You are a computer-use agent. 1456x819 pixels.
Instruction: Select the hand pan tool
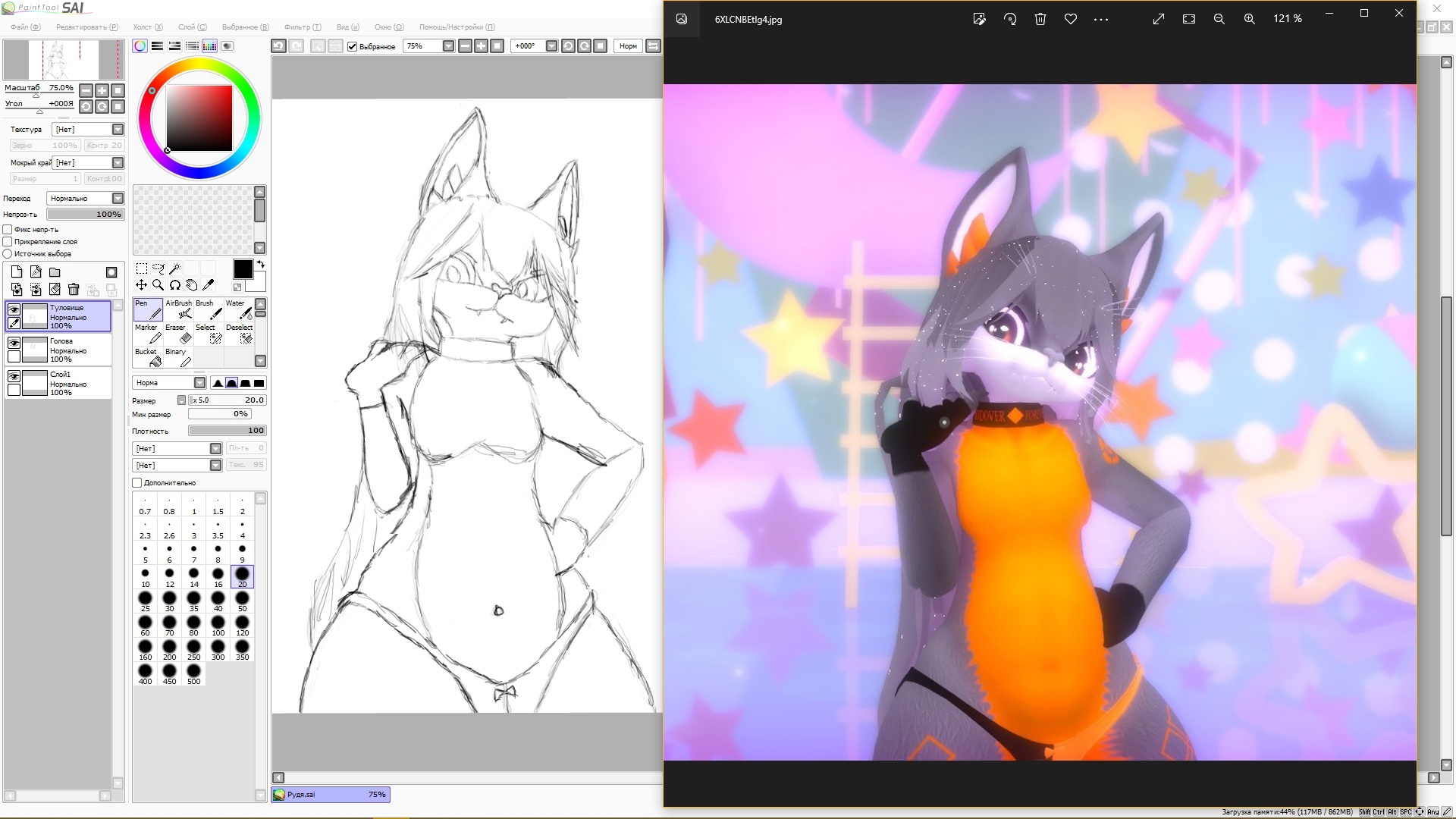(192, 285)
